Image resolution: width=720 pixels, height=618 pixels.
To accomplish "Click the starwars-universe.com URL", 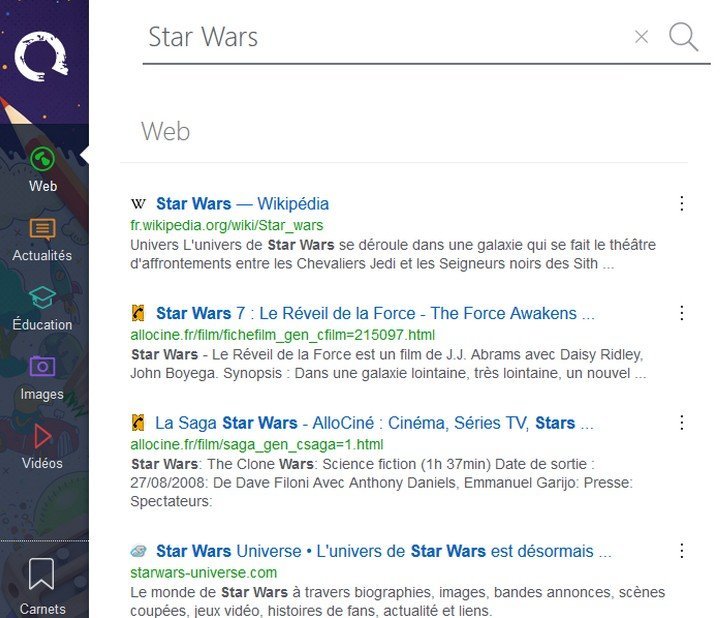I will (x=203, y=573).
